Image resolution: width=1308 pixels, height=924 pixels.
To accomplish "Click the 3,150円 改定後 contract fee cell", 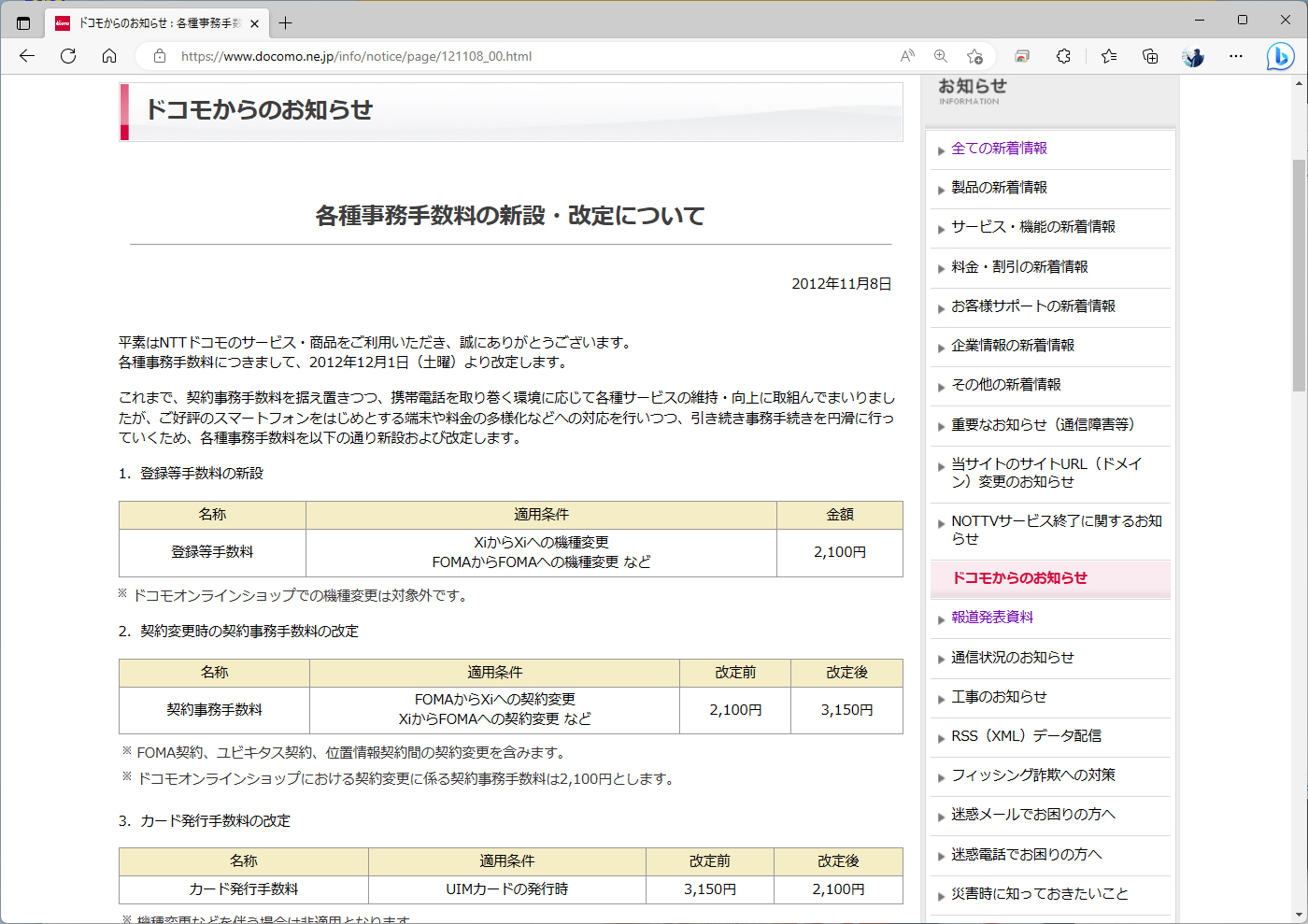I will pos(847,710).
